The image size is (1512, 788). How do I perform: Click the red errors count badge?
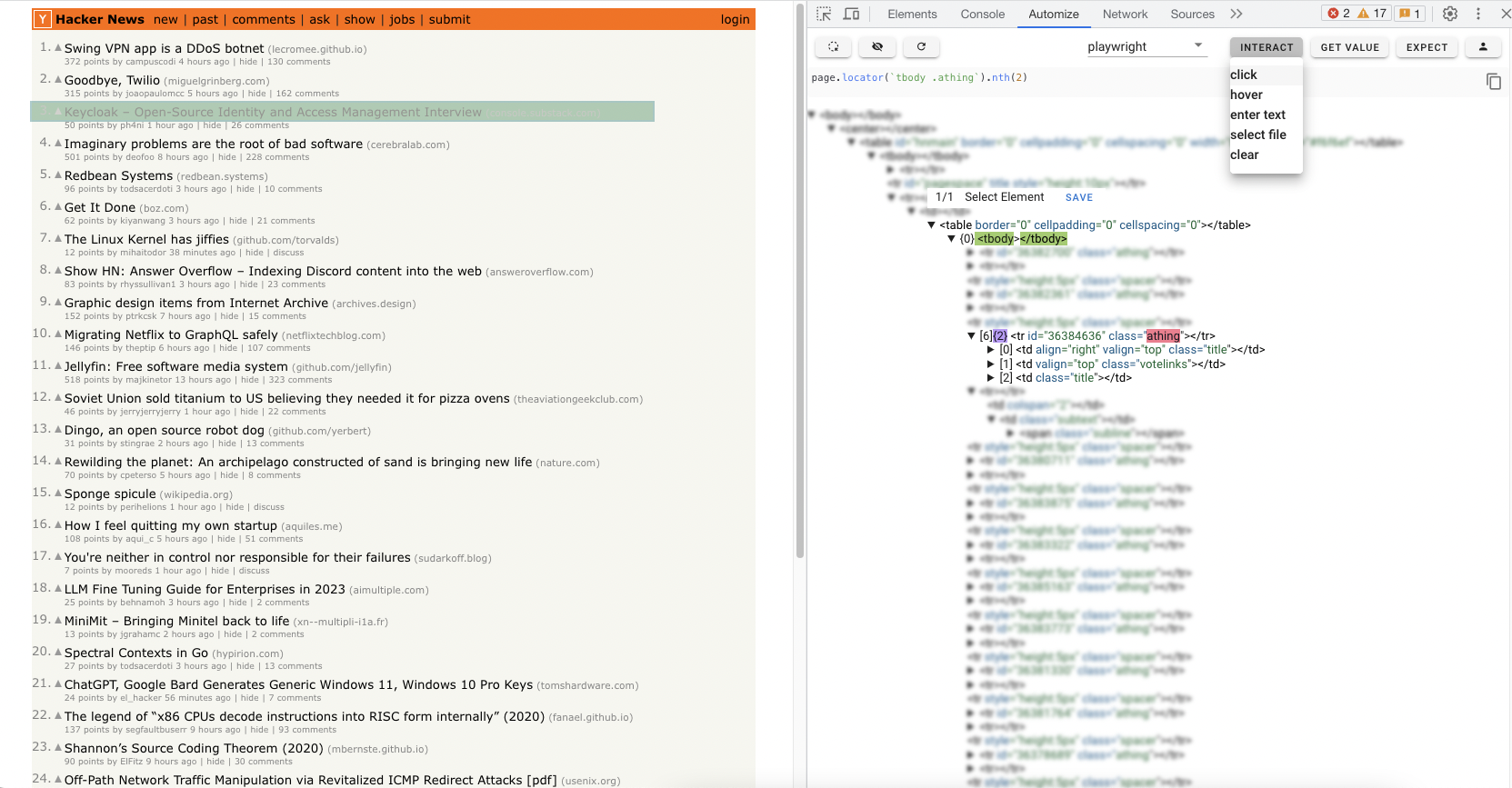(1338, 14)
